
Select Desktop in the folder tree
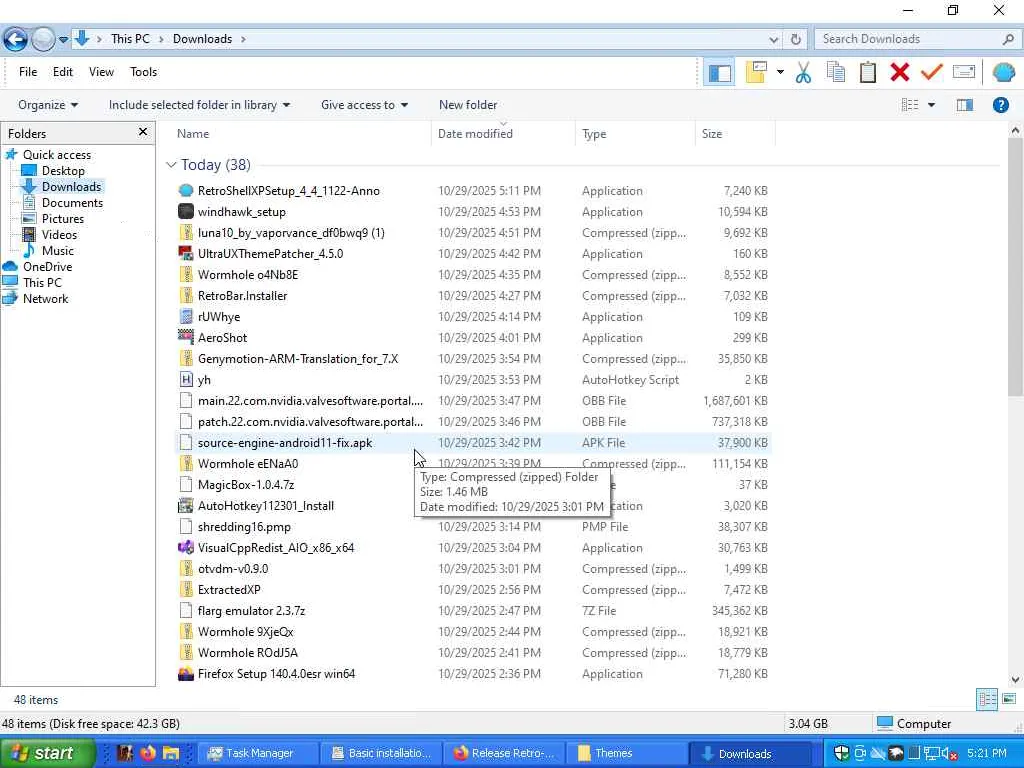pos(63,170)
